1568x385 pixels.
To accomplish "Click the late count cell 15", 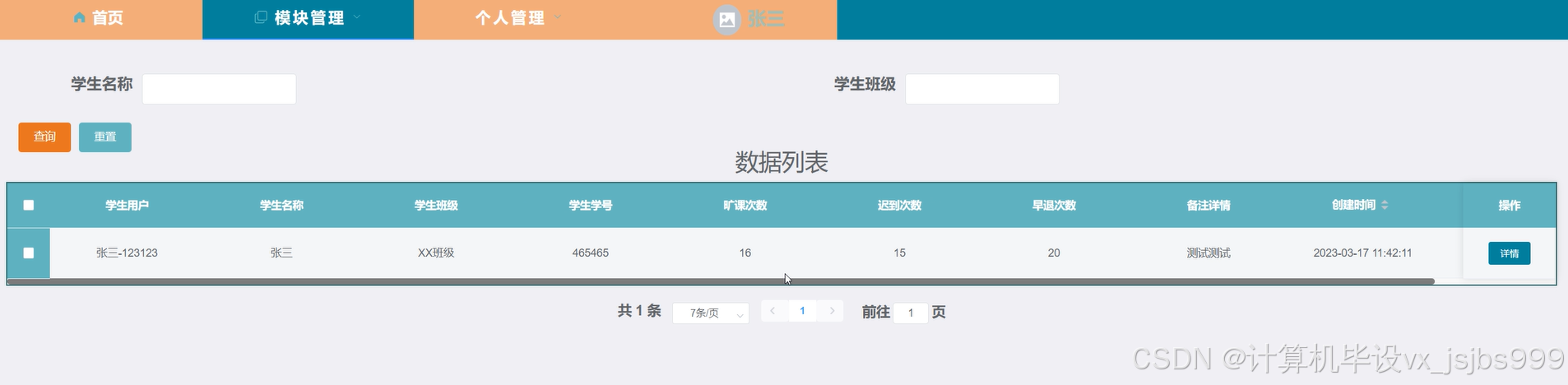I will point(899,253).
